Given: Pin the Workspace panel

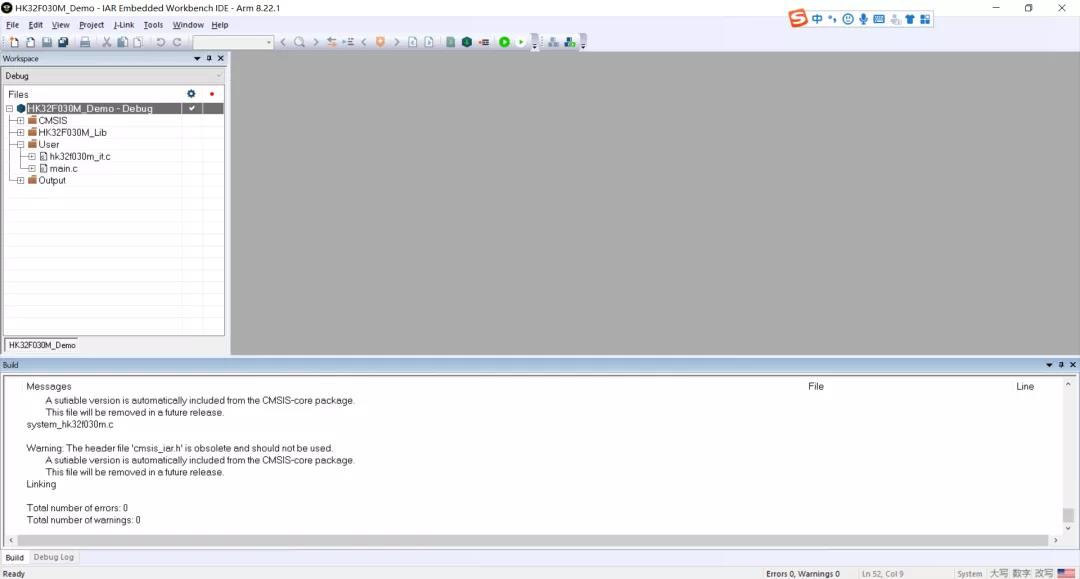Looking at the screenshot, I should 209,59.
